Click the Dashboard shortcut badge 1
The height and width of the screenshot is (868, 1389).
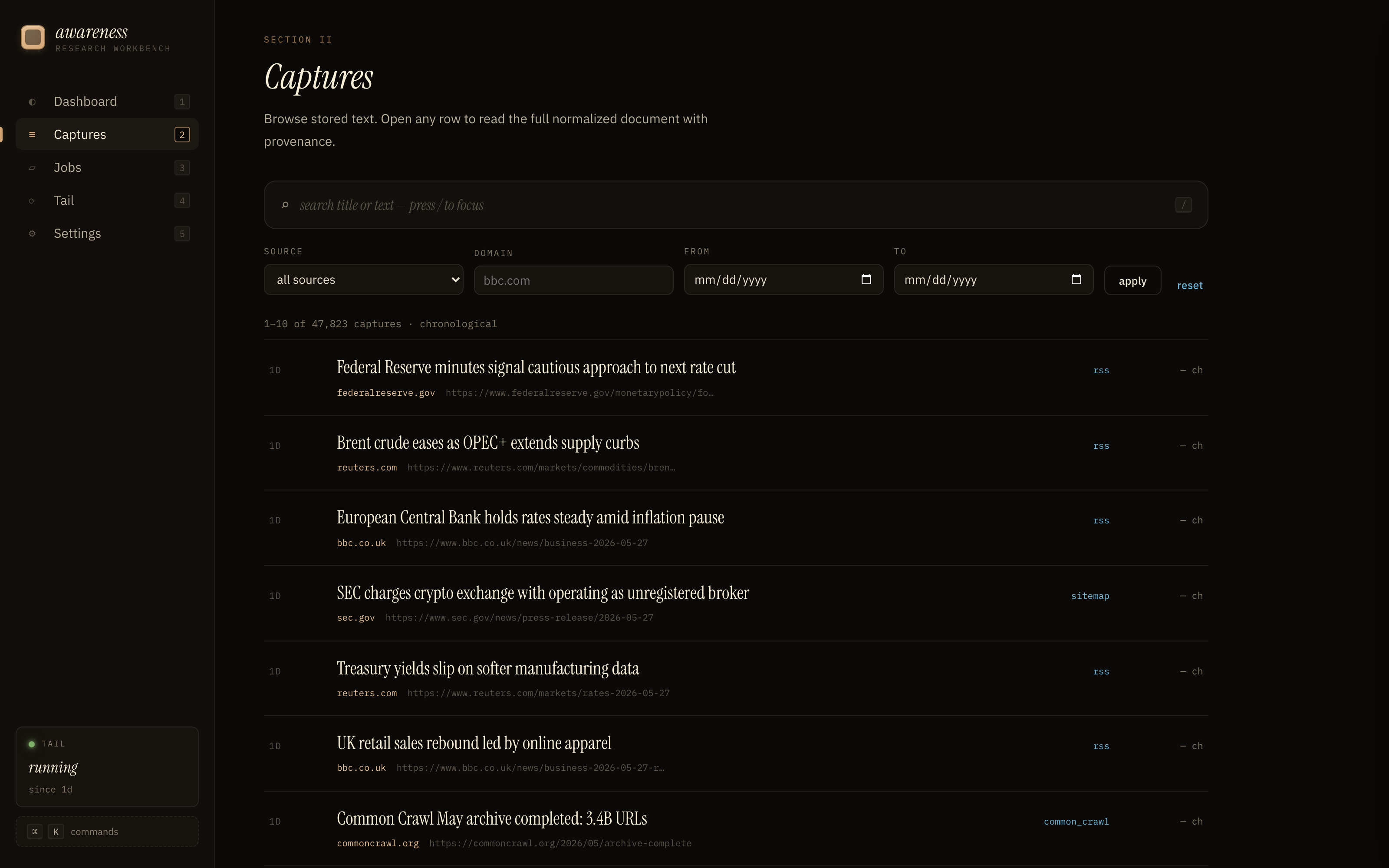182,102
